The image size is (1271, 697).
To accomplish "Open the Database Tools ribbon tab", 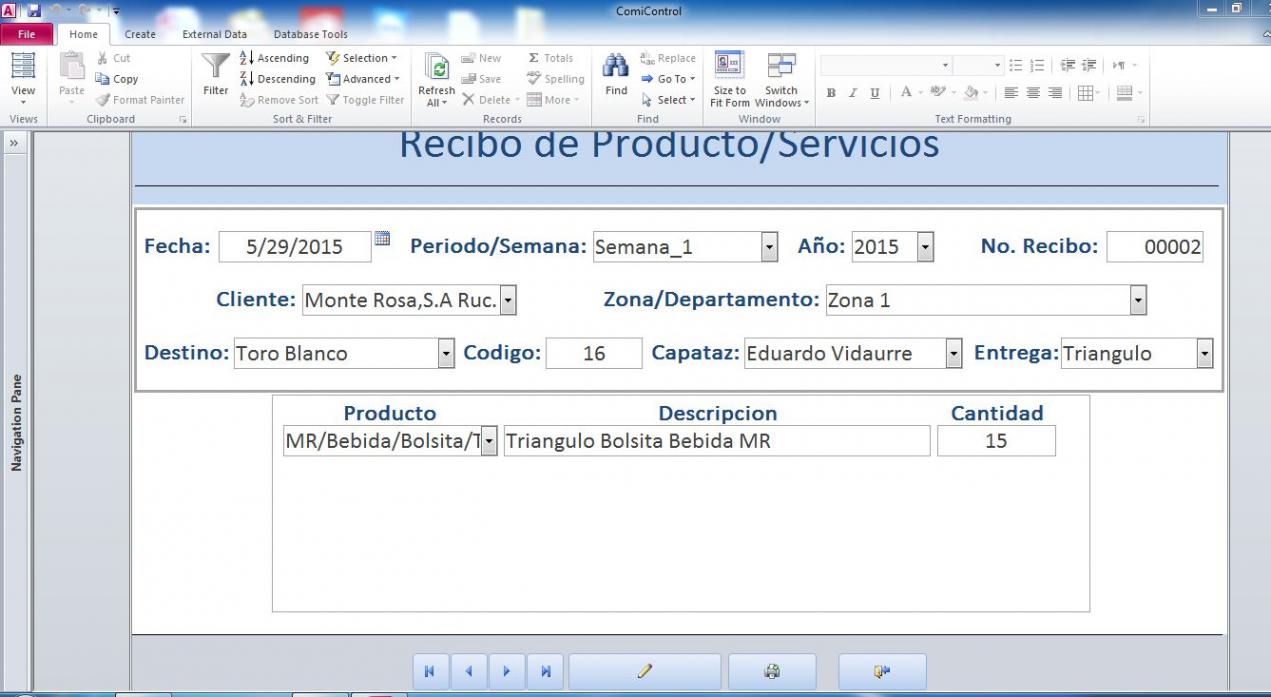I will 310,34.
